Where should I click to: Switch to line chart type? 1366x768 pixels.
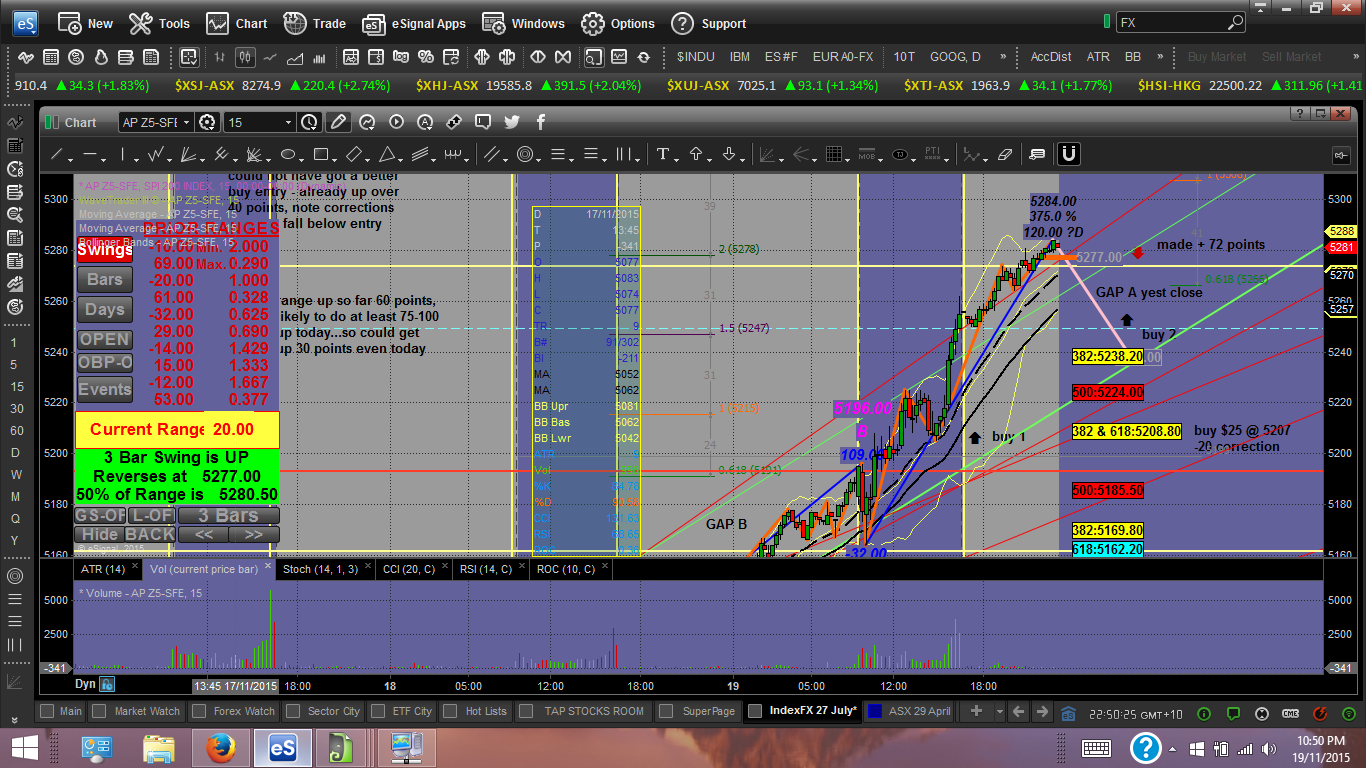270,57
